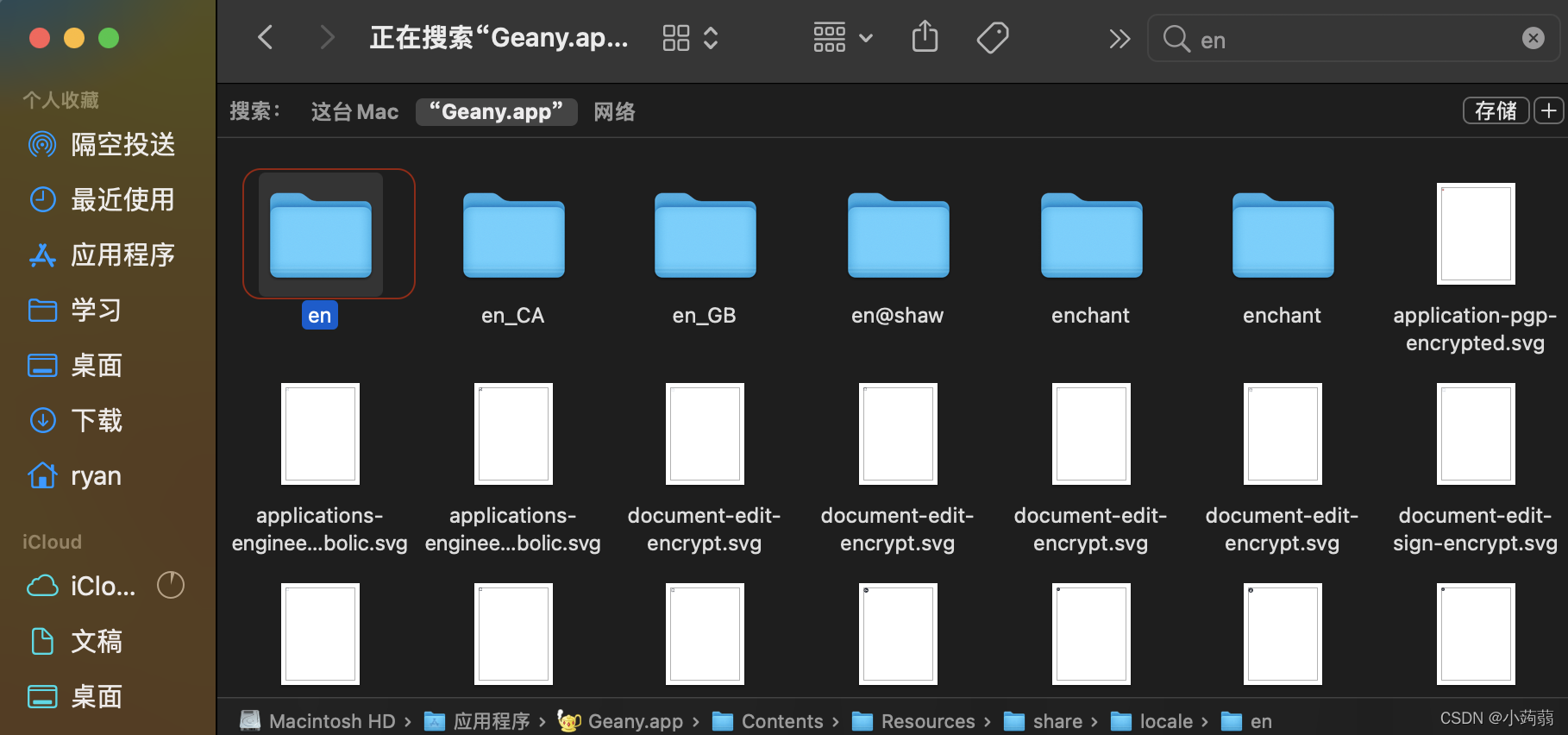Screen dimensions: 1568x735
Task: Click the iCloud storage progress indicator
Action: point(171,585)
